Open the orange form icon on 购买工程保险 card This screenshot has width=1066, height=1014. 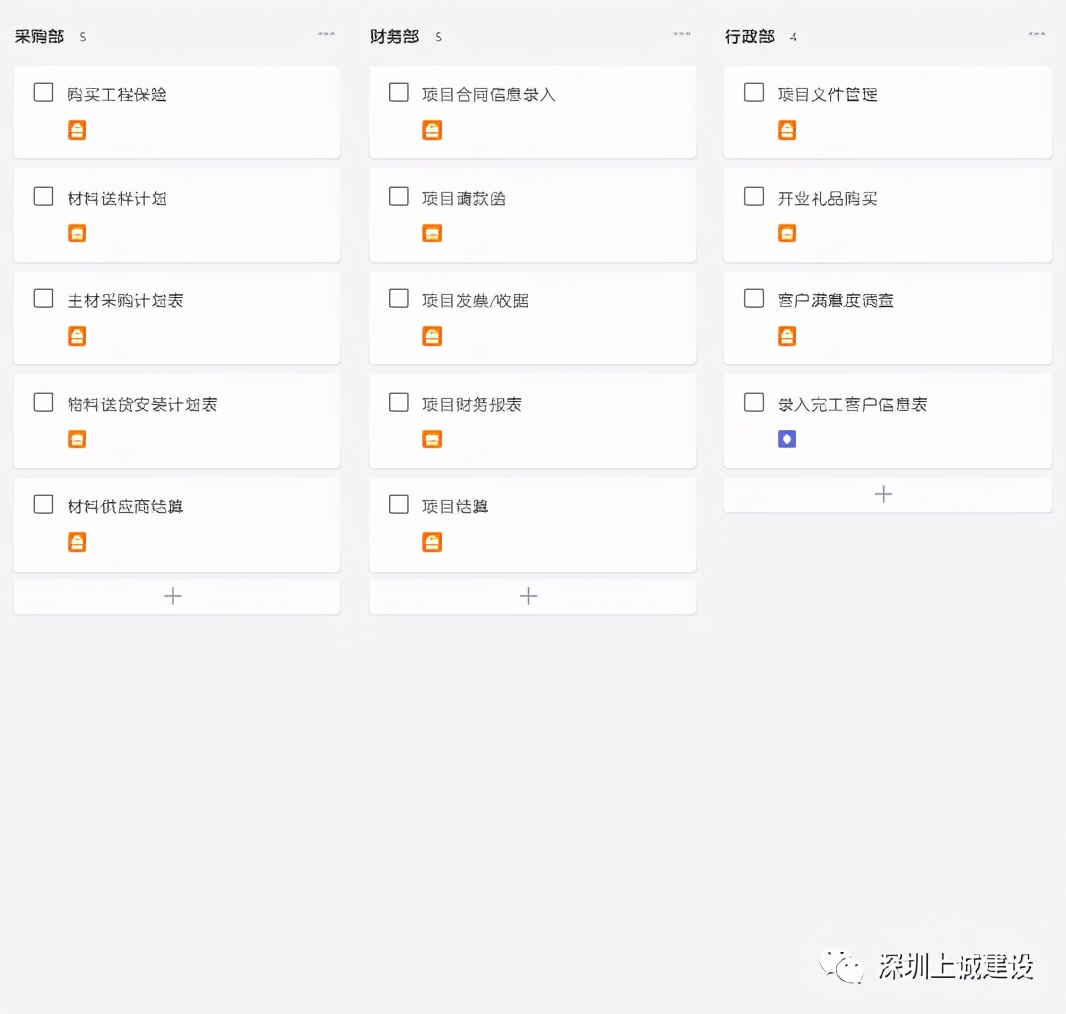pos(77,129)
